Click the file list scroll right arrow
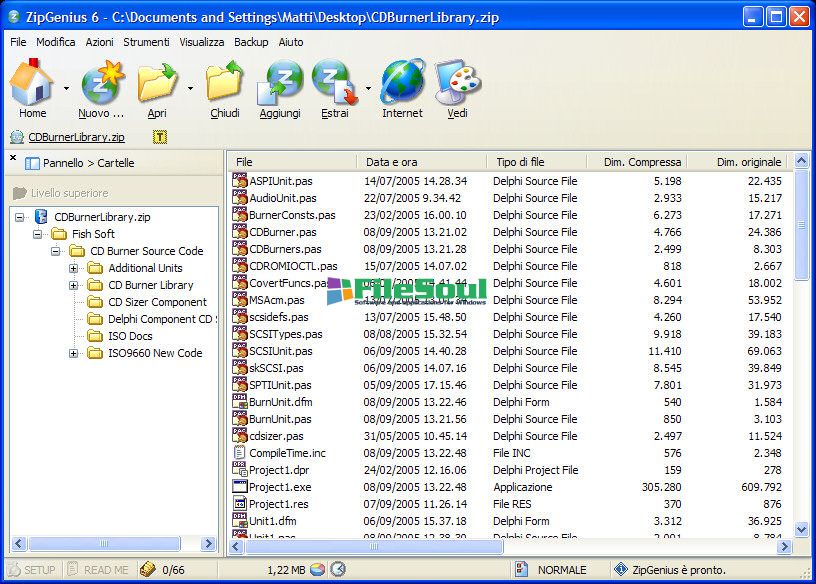The width and height of the screenshot is (816, 584). click(784, 547)
